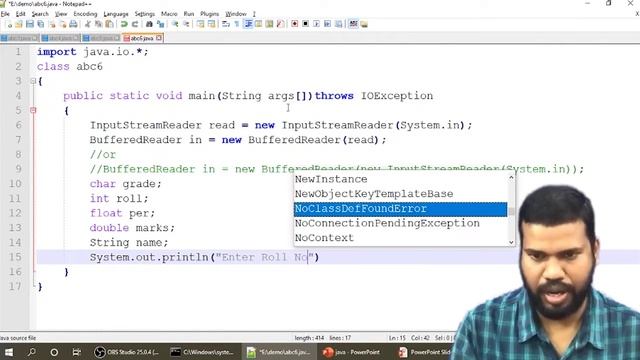Click the taskbar search icon
This screenshot has width=640, height=360.
click(x=31, y=352)
